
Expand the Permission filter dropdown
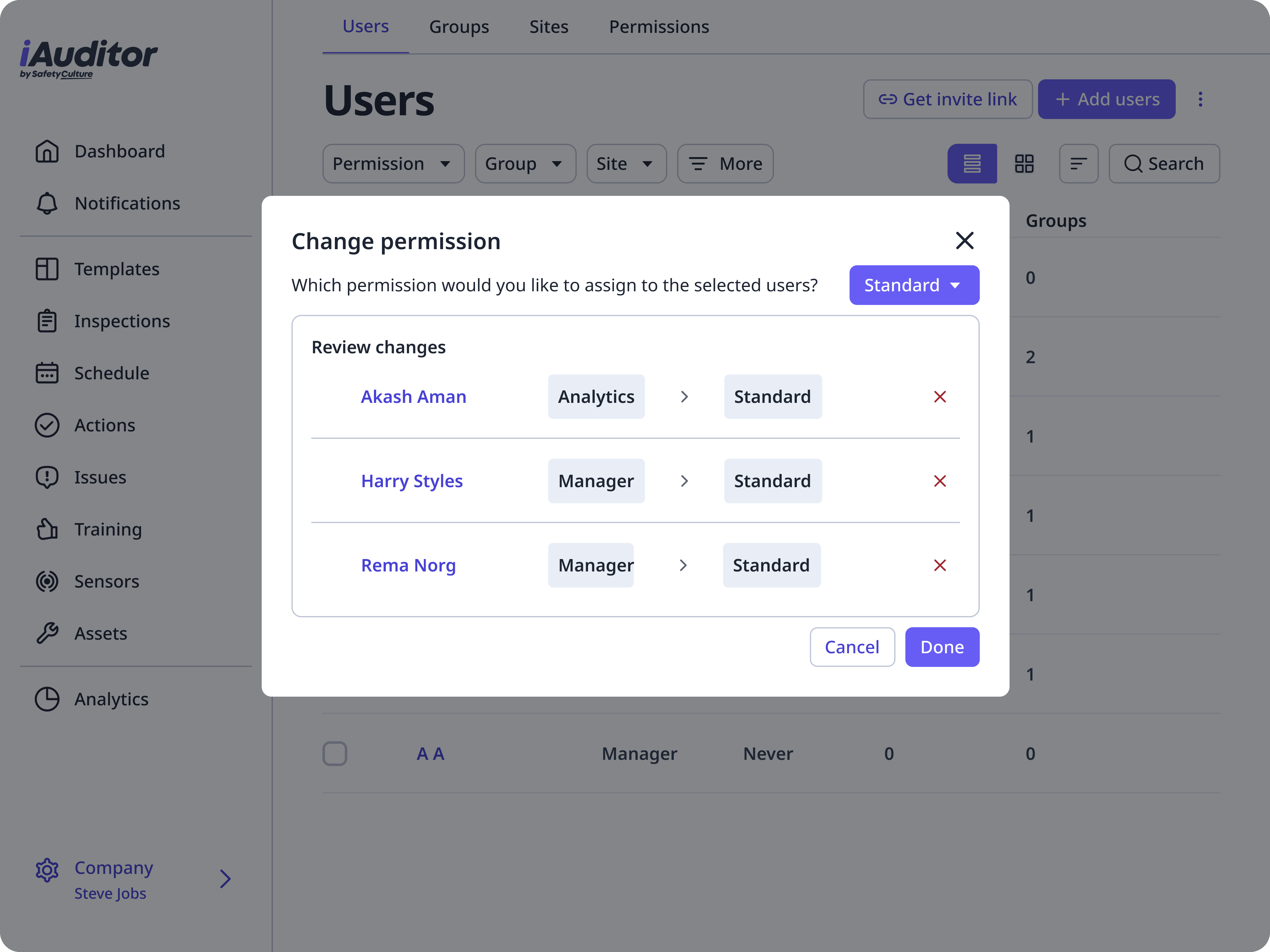(393, 164)
